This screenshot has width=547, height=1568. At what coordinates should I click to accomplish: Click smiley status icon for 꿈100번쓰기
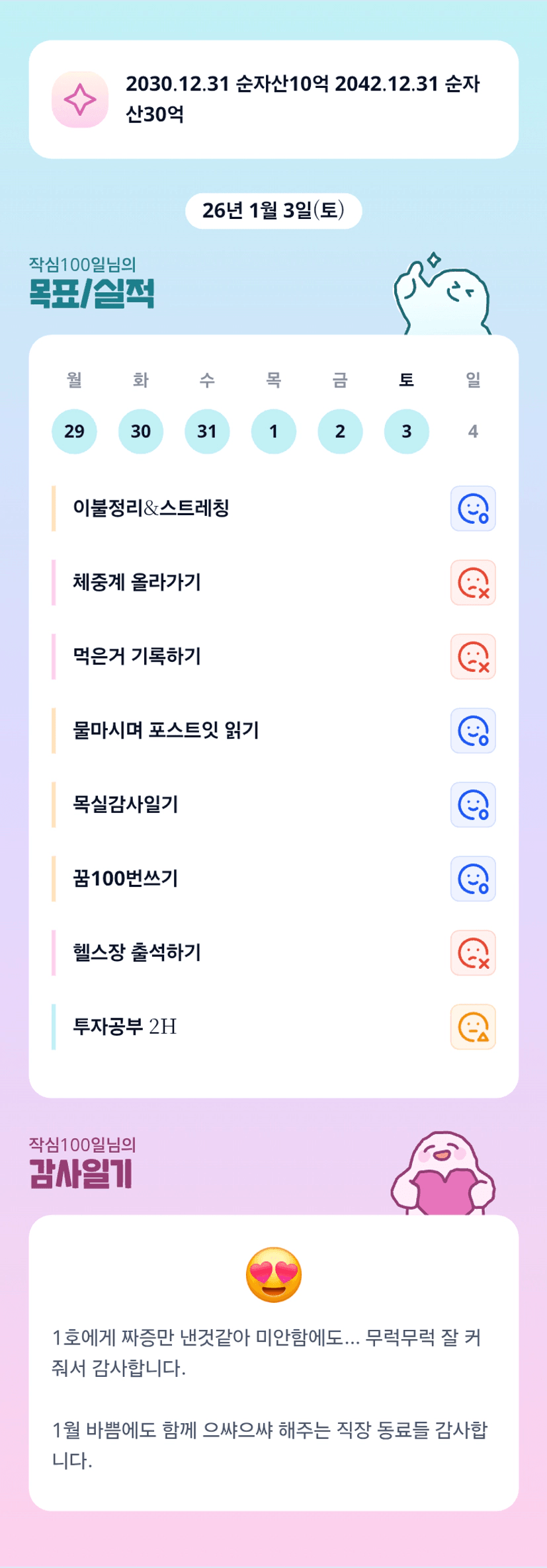tap(473, 879)
